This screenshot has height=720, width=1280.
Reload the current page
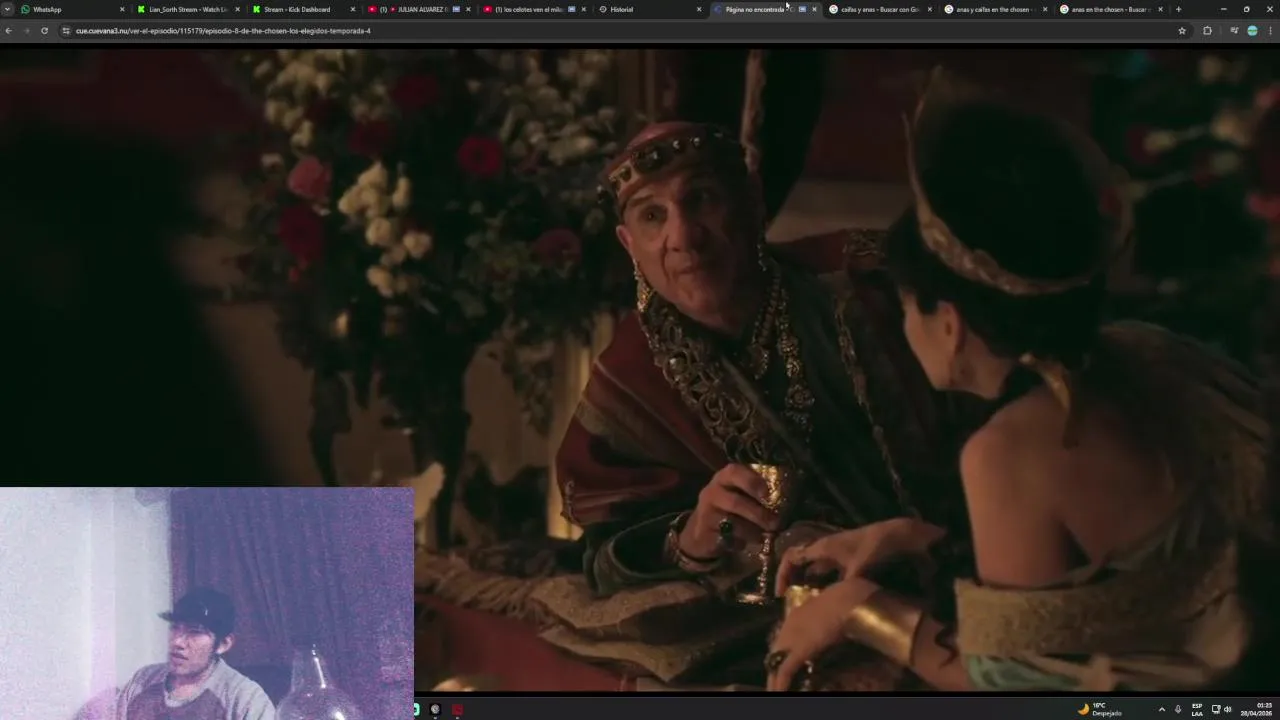[x=44, y=31]
